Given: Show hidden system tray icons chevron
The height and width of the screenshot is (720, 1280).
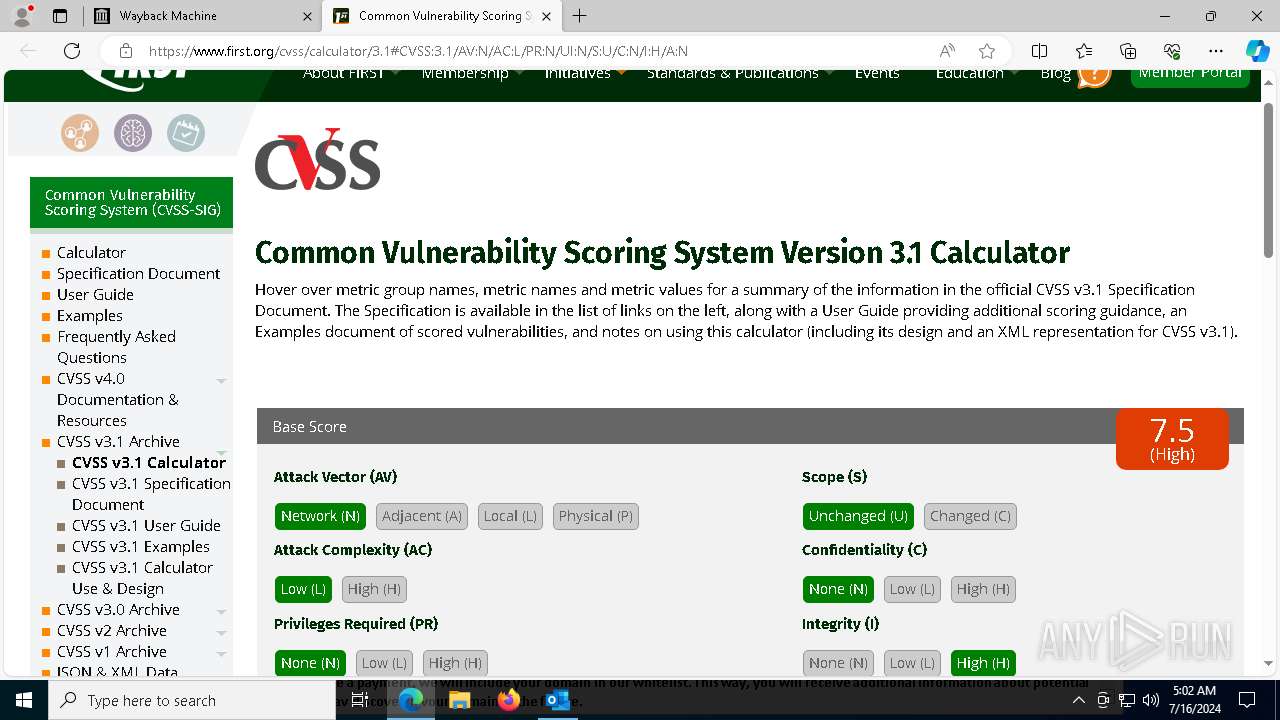Looking at the screenshot, I should click(x=1078, y=700).
